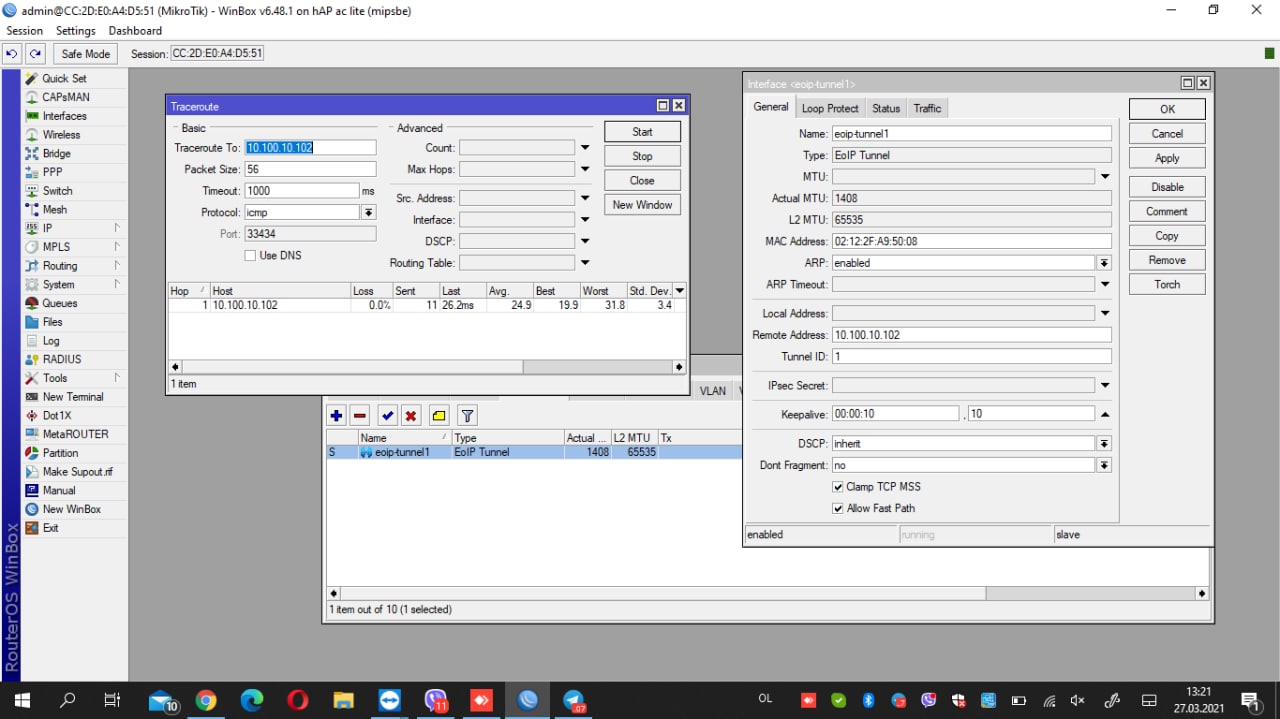
Task: Open Chrome from taskbar
Action: tap(206, 700)
